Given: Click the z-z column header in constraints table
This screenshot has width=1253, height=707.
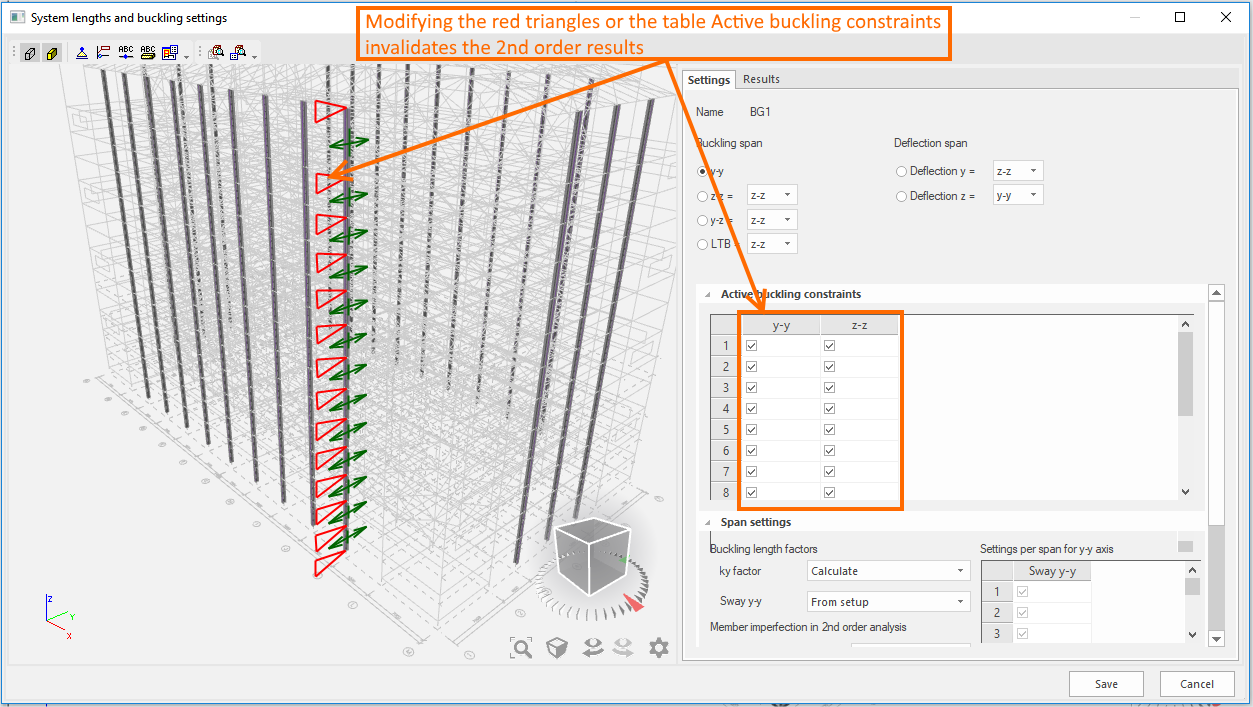Looking at the screenshot, I should coord(859,325).
